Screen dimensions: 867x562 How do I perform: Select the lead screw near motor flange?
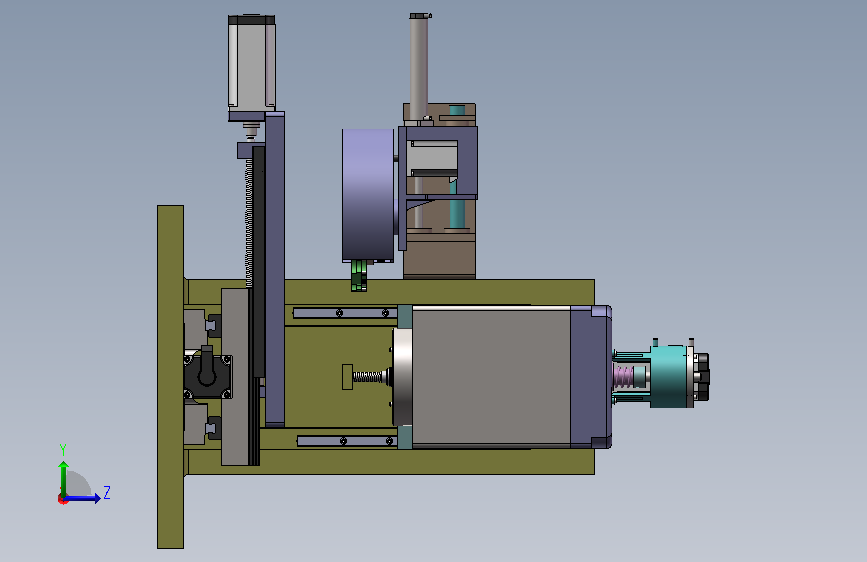click(369, 377)
